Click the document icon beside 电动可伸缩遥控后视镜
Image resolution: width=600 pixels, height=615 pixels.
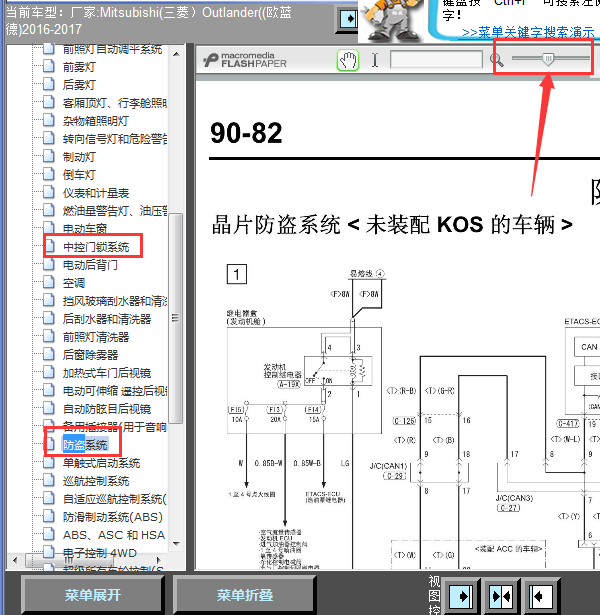click(x=49, y=389)
